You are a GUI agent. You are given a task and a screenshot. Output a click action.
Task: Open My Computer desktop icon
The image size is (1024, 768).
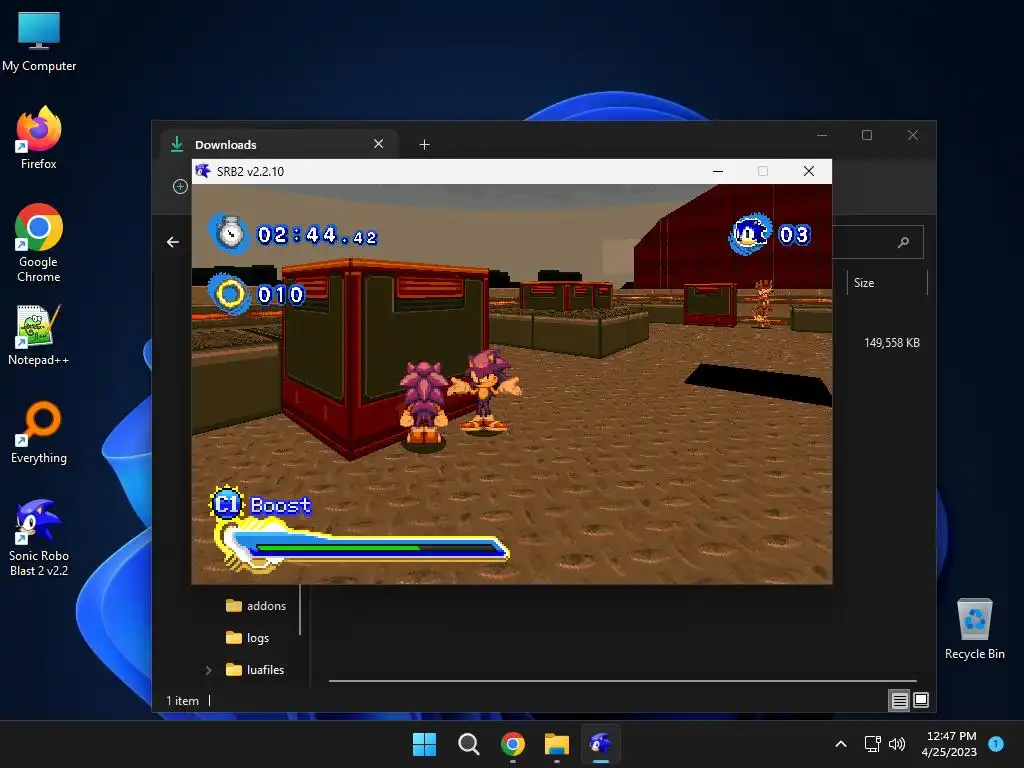(39, 40)
